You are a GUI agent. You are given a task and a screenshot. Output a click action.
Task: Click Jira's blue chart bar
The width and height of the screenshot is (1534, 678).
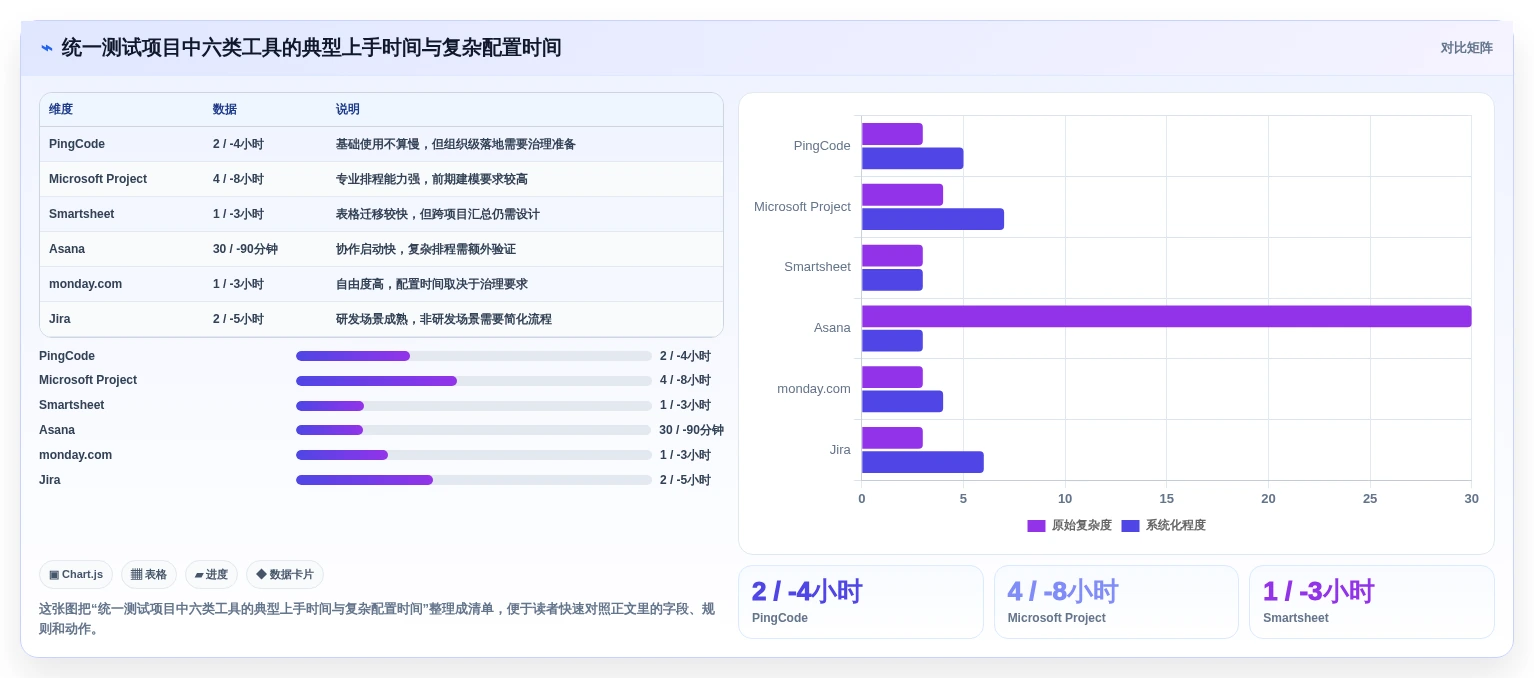pyautogui.click(x=923, y=462)
